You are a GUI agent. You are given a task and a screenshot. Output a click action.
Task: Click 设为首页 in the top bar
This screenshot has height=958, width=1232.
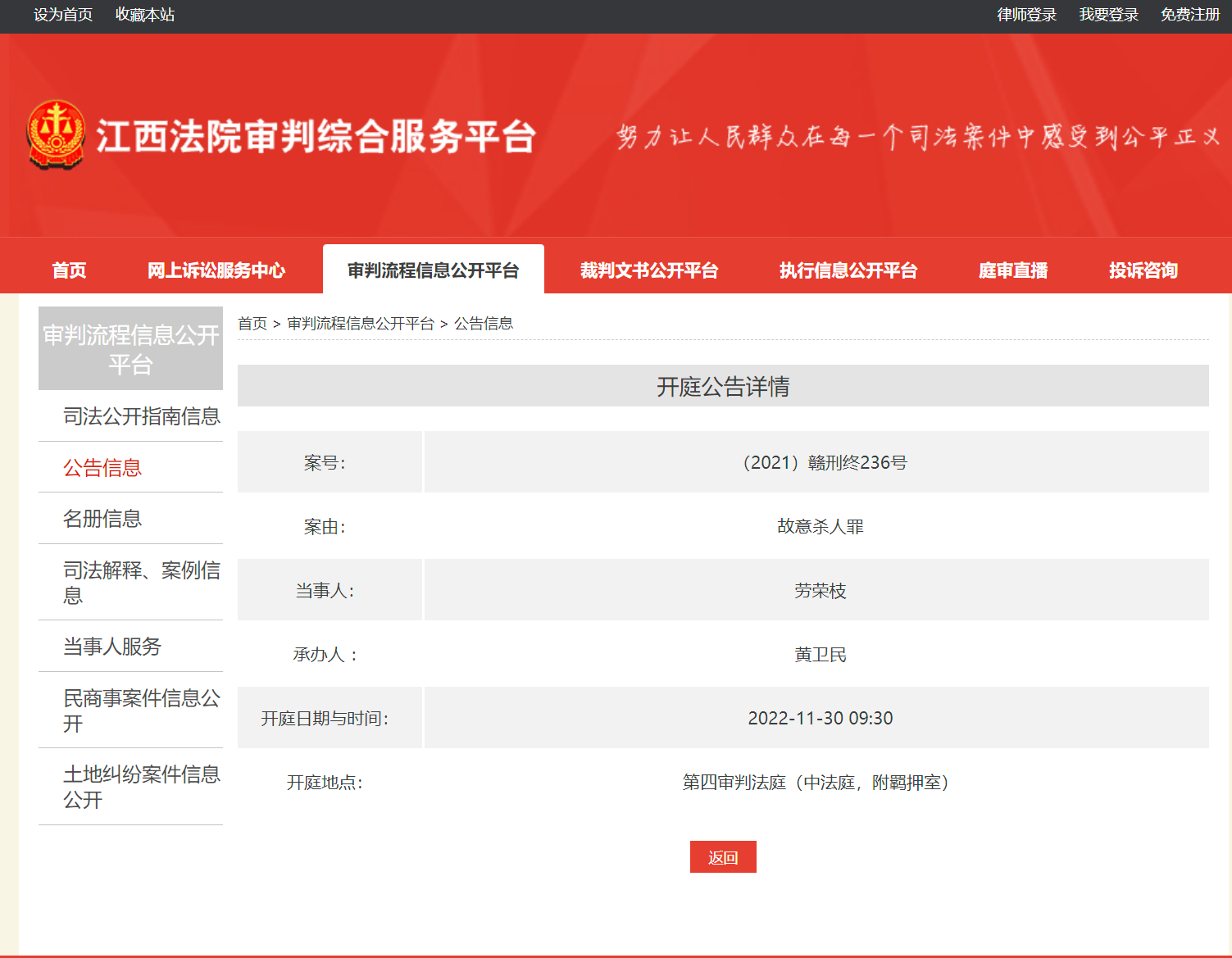(x=63, y=15)
